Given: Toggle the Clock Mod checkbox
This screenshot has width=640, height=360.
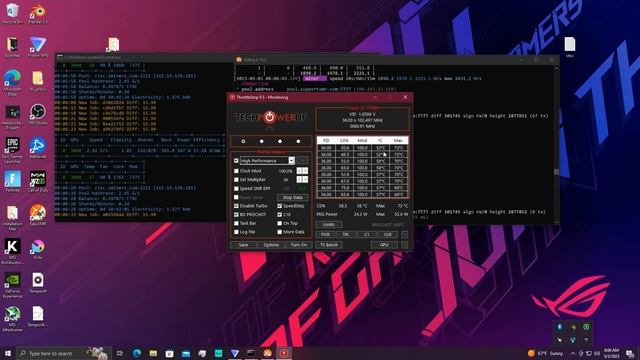Looking at the screenshot, I should pos(236,171).
